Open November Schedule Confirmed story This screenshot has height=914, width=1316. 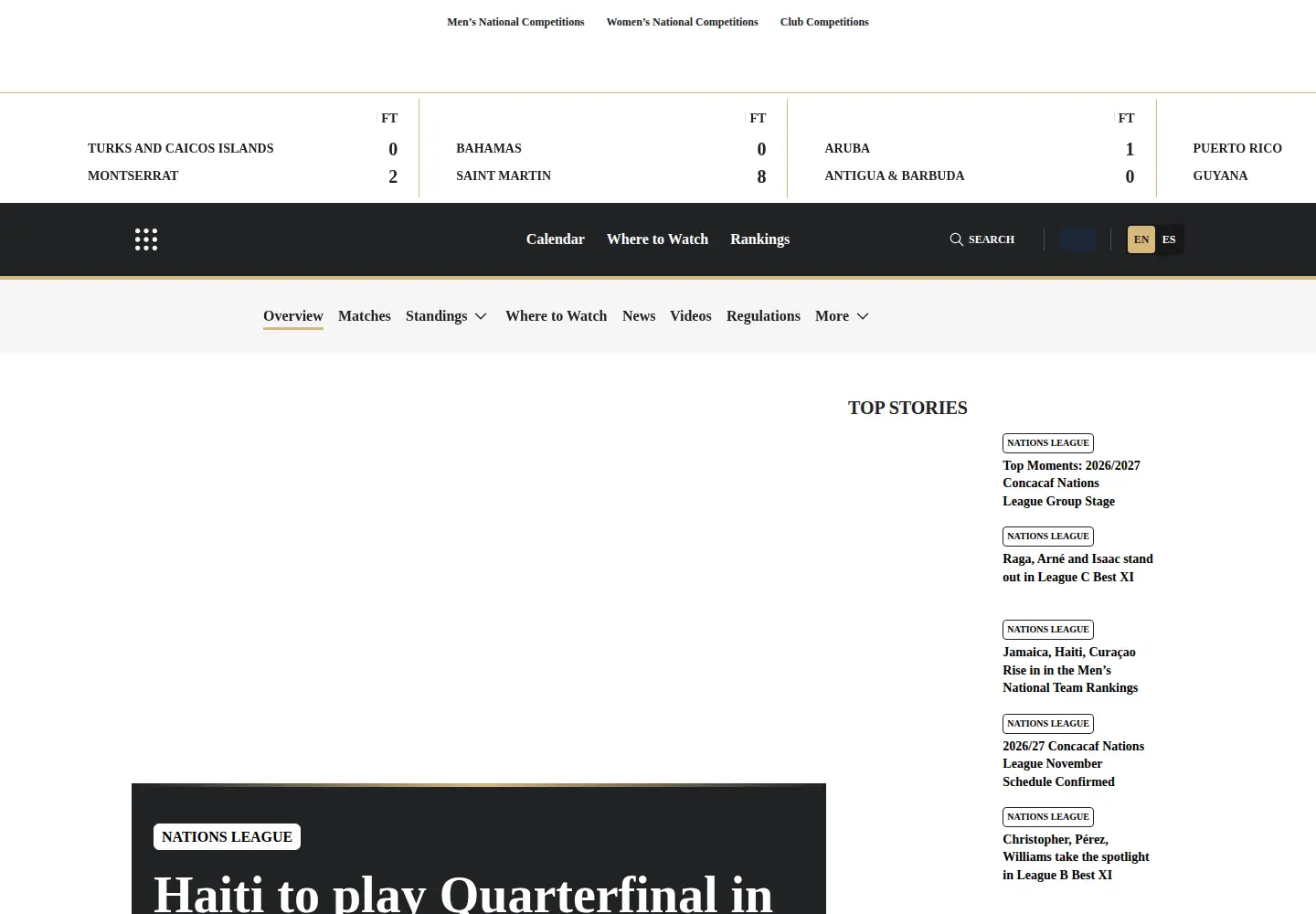[1073, 764]
